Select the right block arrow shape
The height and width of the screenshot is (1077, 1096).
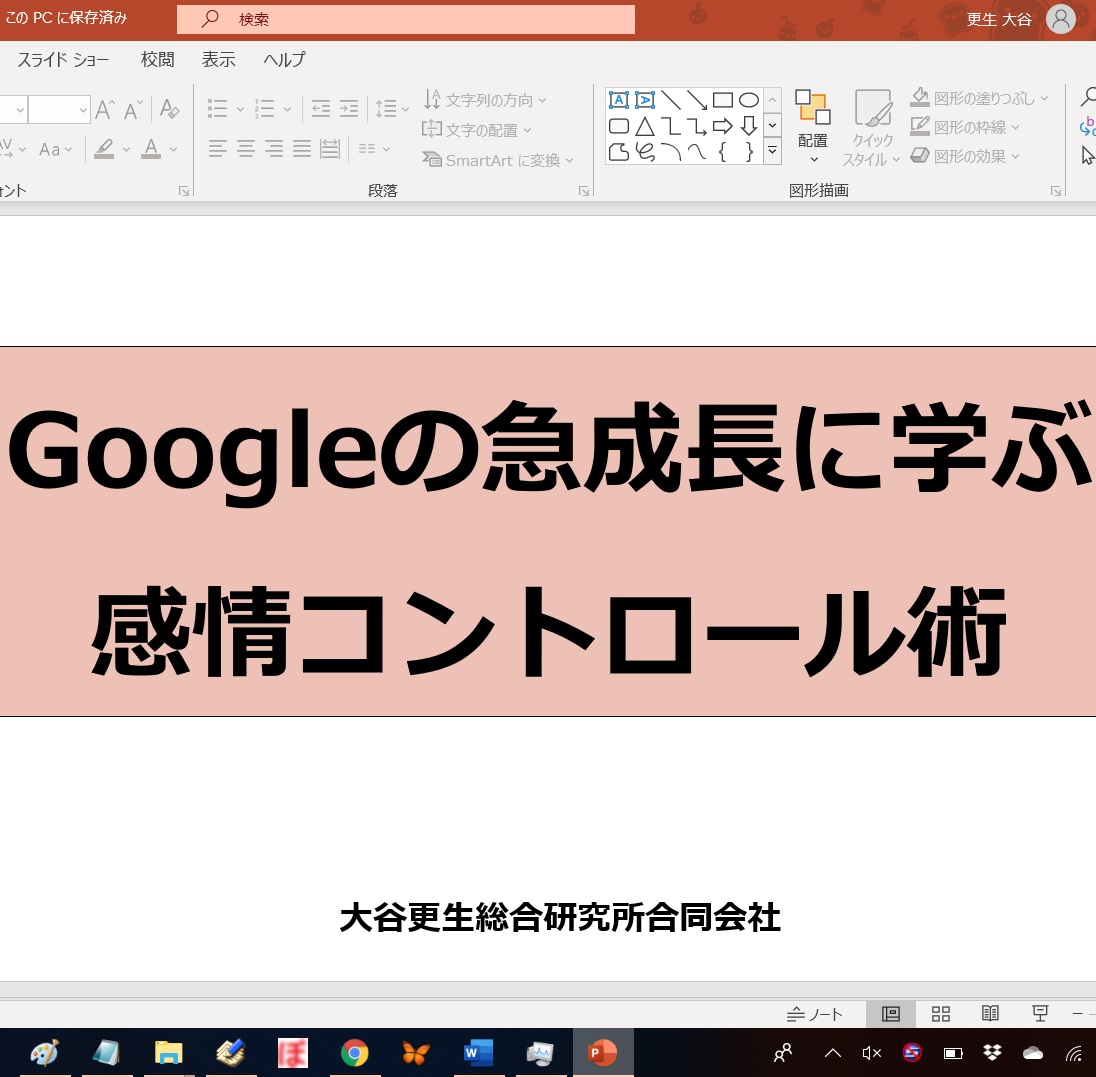tap(723, 126)
